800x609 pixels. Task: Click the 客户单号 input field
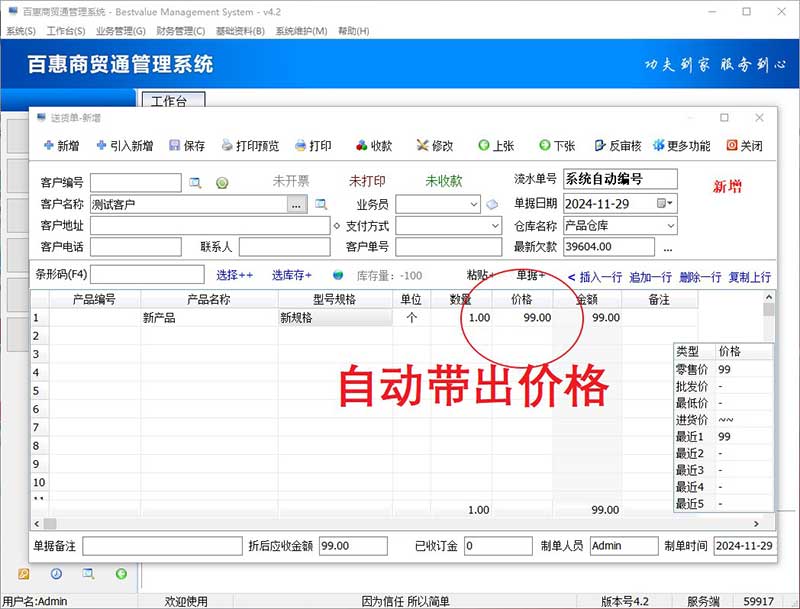448,247
